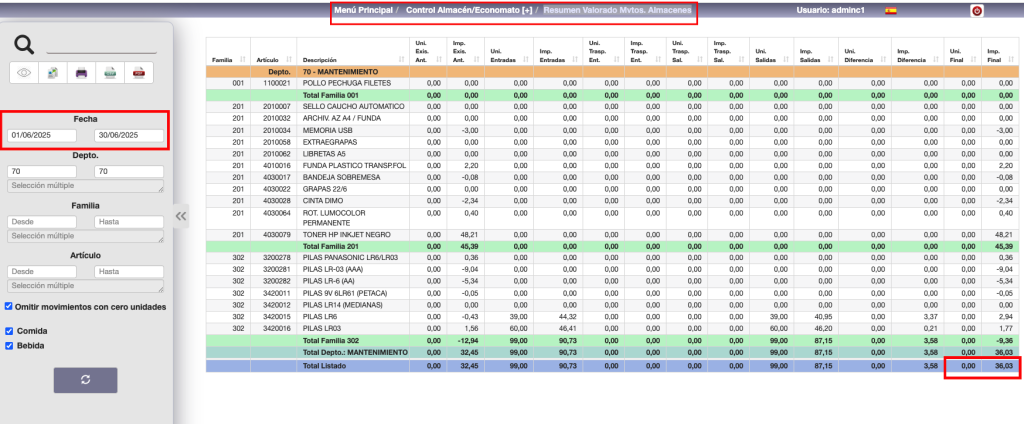Open Familia Selección múltiple dropdown
The width and height of the screenshot is (1024, 424).
coord(85,236)
